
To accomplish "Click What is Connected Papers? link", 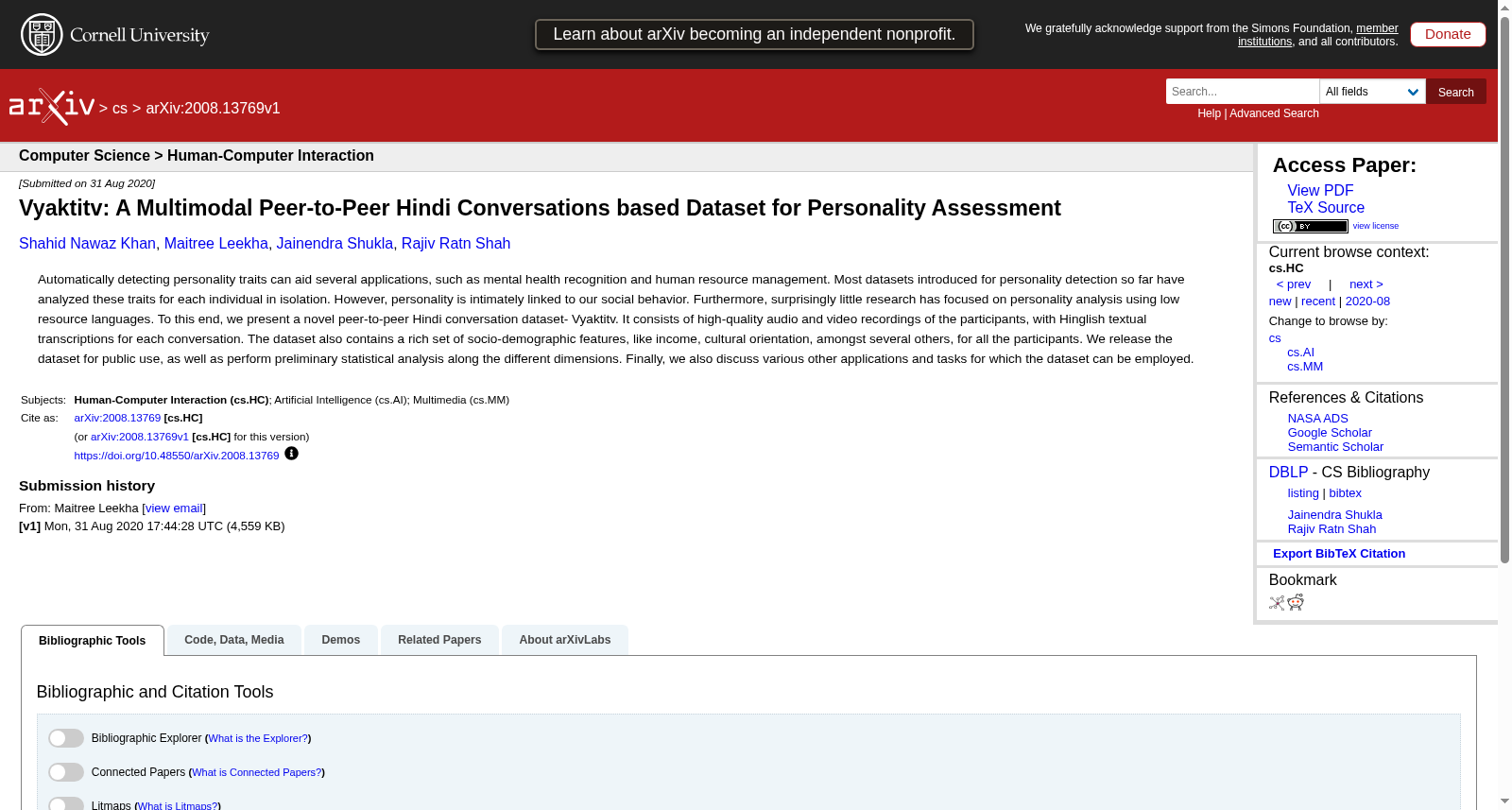I will [256, 772].
